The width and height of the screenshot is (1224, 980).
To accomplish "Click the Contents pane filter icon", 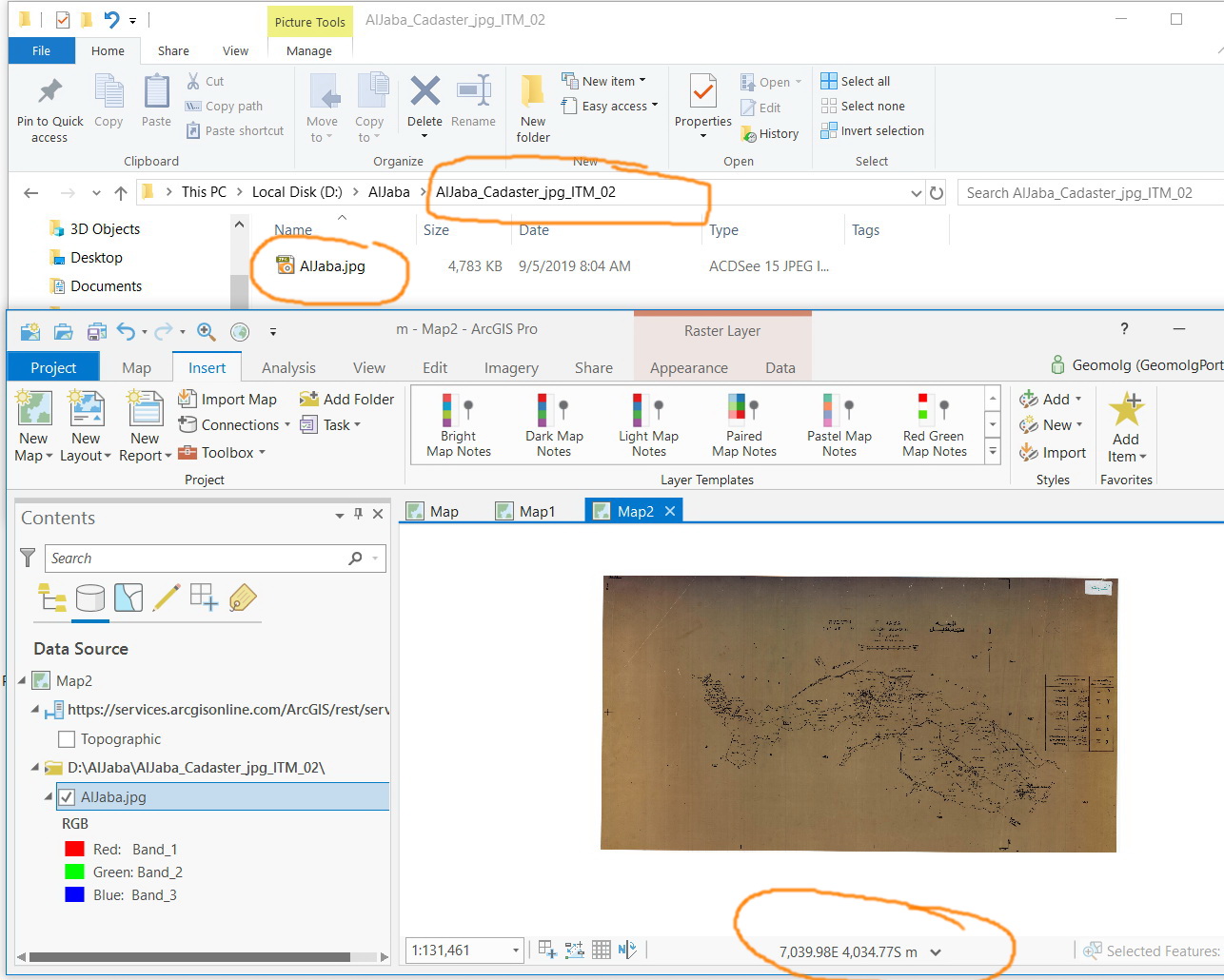I will click(28, 558).
